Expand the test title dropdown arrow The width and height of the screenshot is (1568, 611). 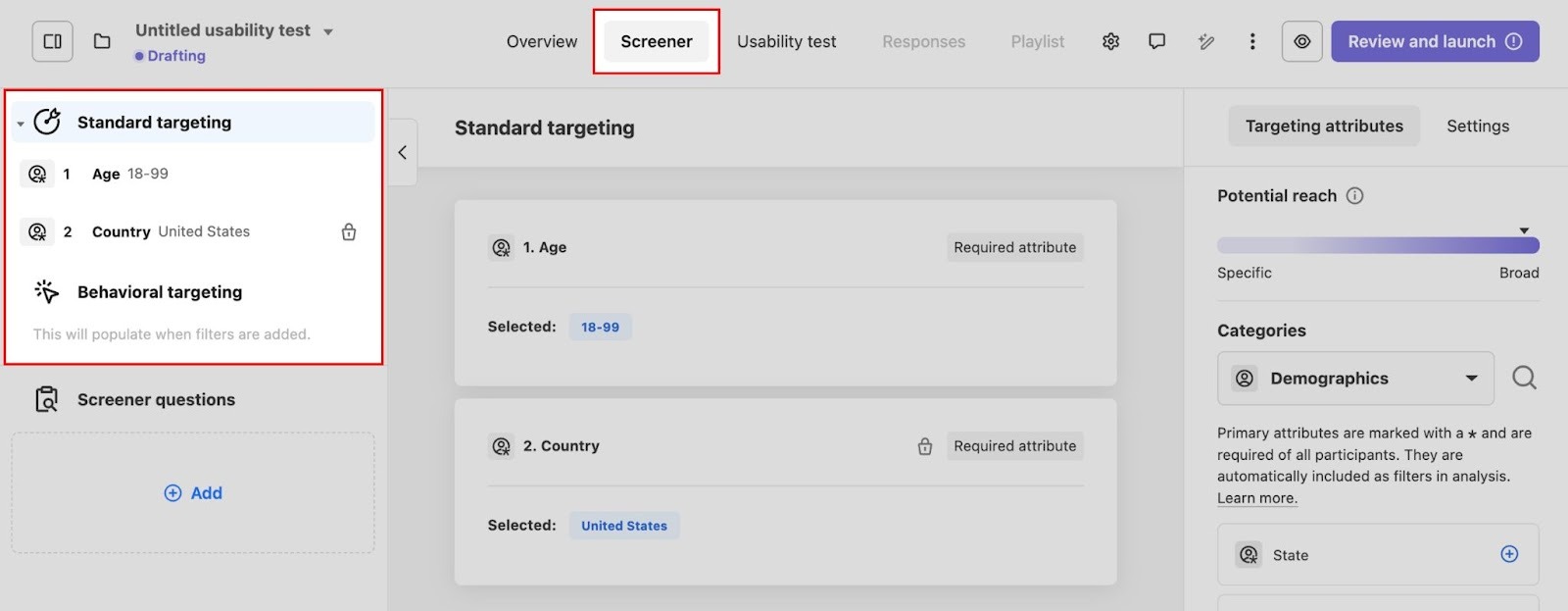point(328,31)
